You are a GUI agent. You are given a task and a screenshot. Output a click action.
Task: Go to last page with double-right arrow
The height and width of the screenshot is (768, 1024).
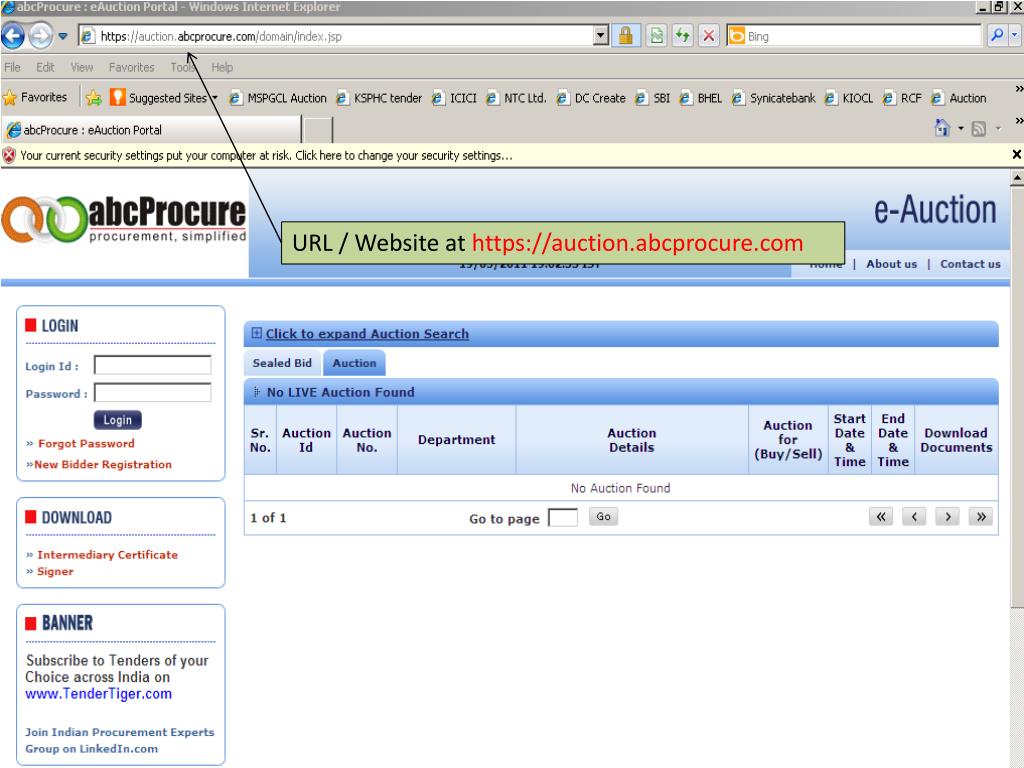981,517
